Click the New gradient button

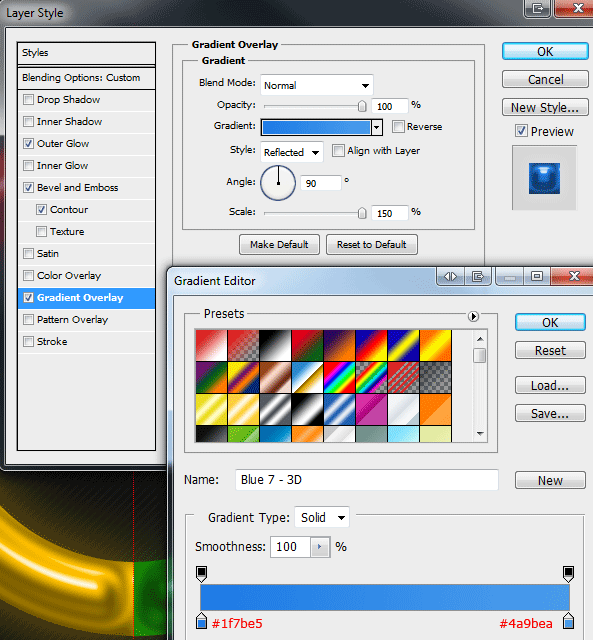pos(550,480)
